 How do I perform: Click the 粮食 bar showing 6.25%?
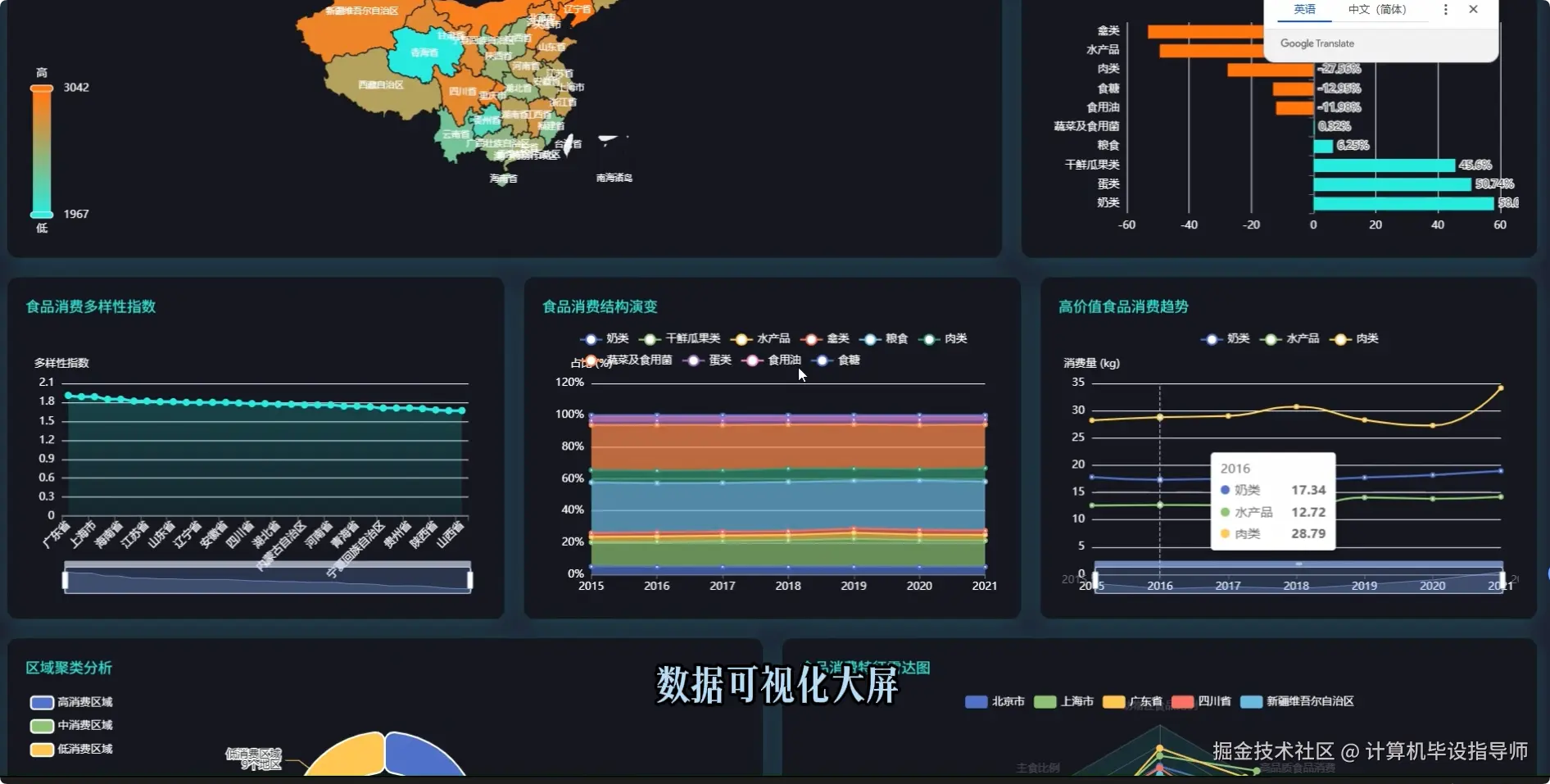[x=1323, y=146]
